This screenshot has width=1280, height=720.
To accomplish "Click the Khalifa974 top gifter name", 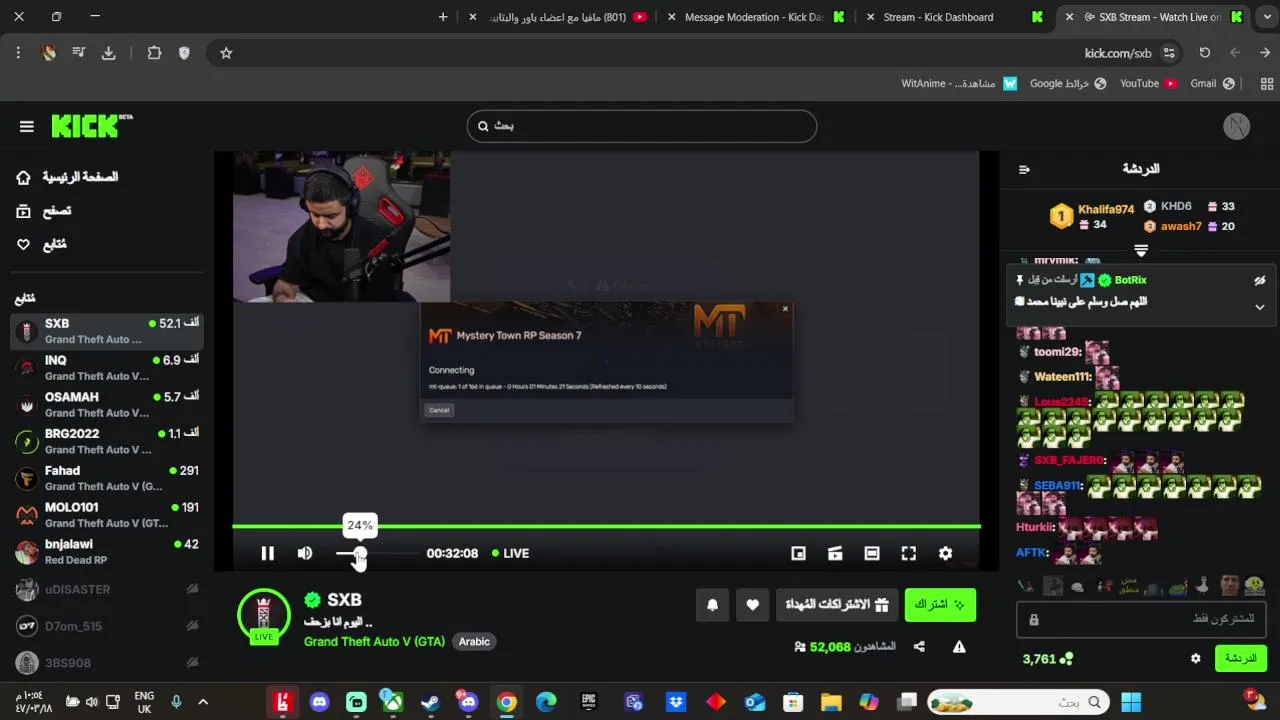I will 1105,209.
